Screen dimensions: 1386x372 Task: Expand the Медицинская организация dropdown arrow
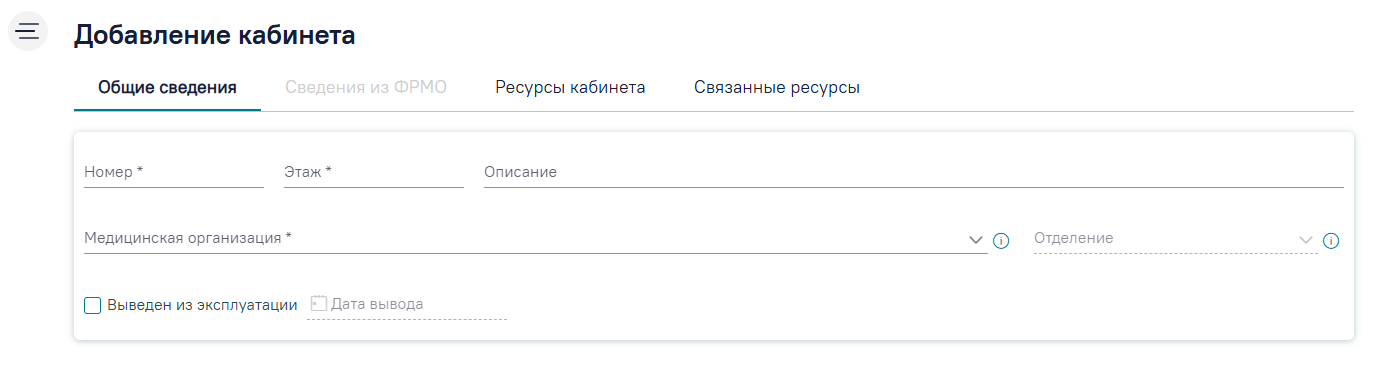(x=976, y=240)
